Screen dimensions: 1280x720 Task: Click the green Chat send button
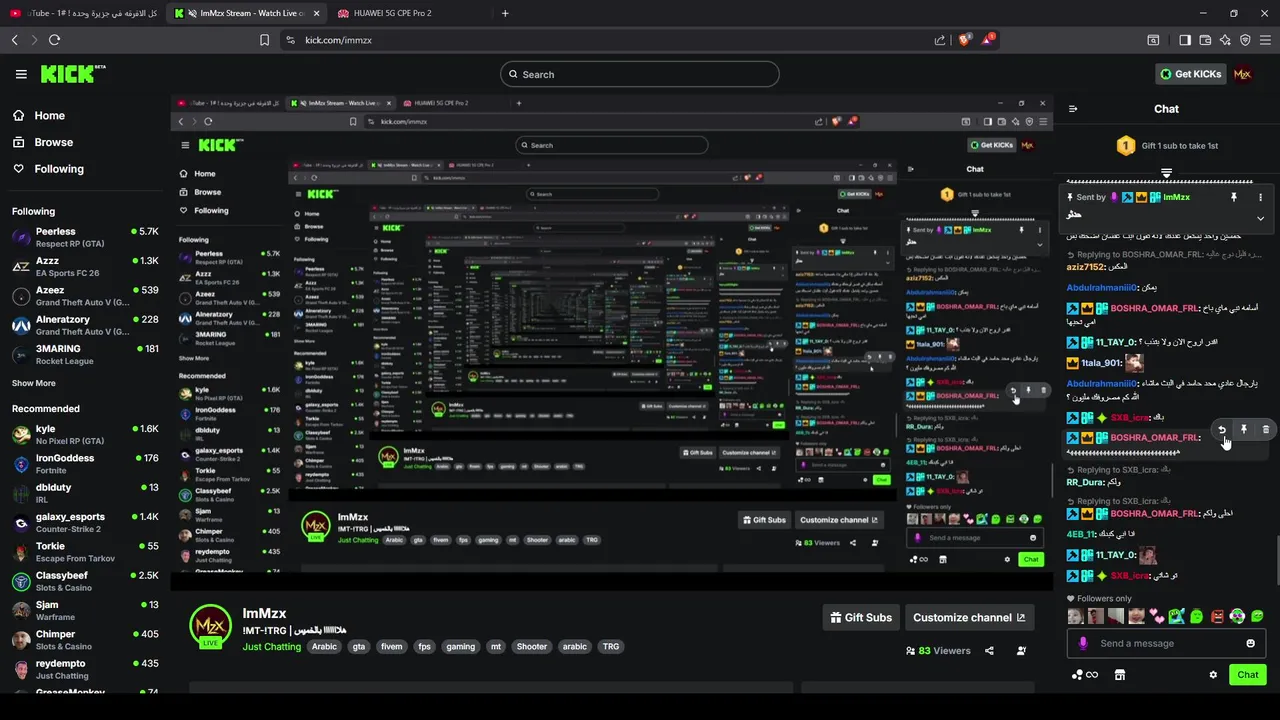(x=1247, y=675)
